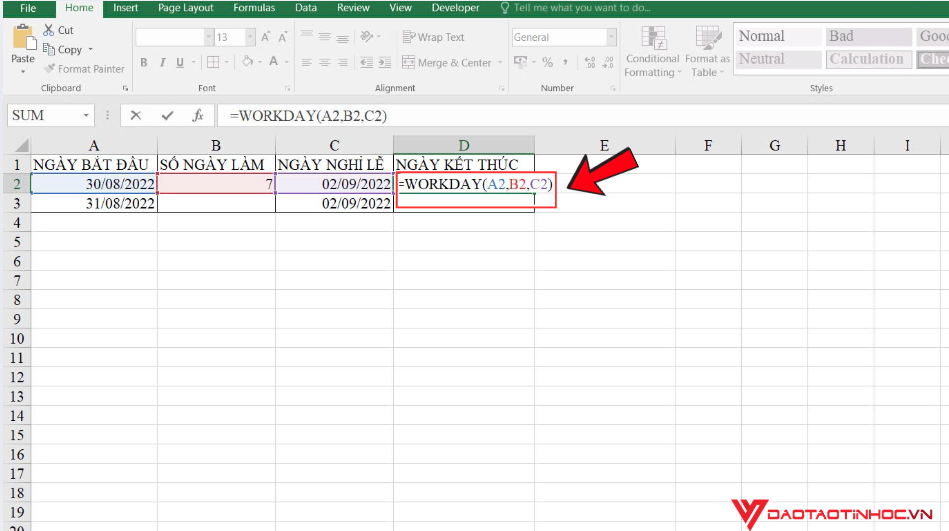949x531 pixels.
Task: Click the Insert Function fx icon
Action: click(x=198, y=115)
